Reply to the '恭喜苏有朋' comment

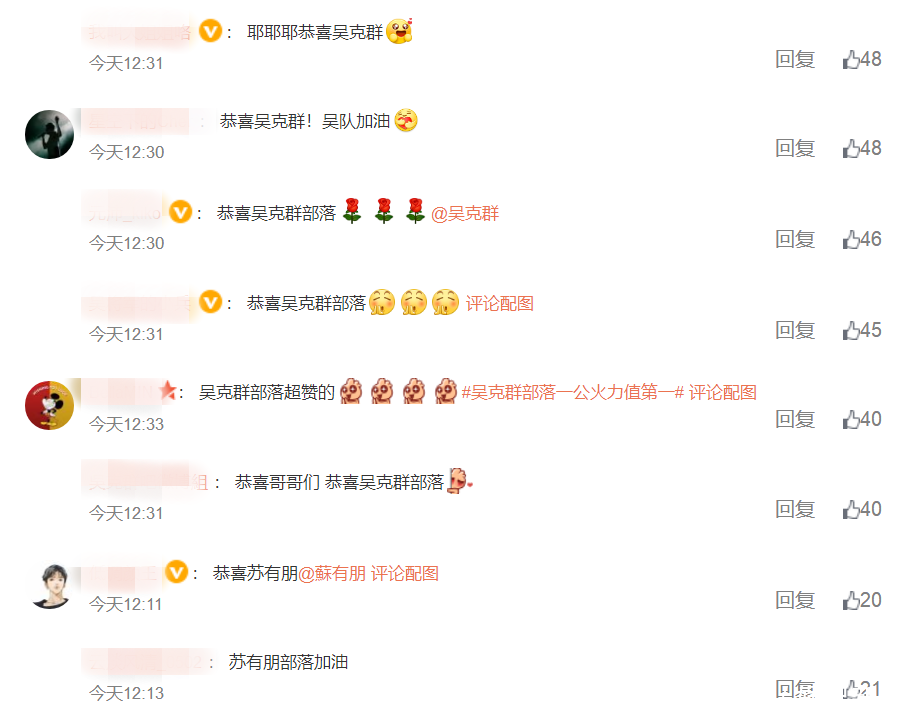(x=795, y=600)
